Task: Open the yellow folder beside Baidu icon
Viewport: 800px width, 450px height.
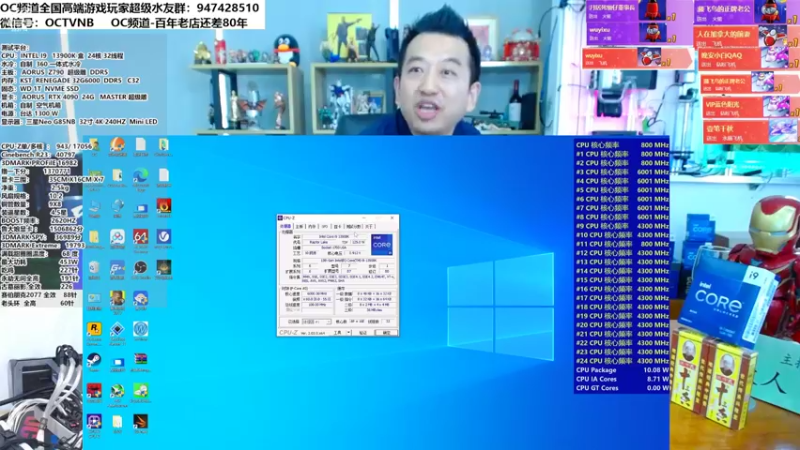Action: (94, 237)
